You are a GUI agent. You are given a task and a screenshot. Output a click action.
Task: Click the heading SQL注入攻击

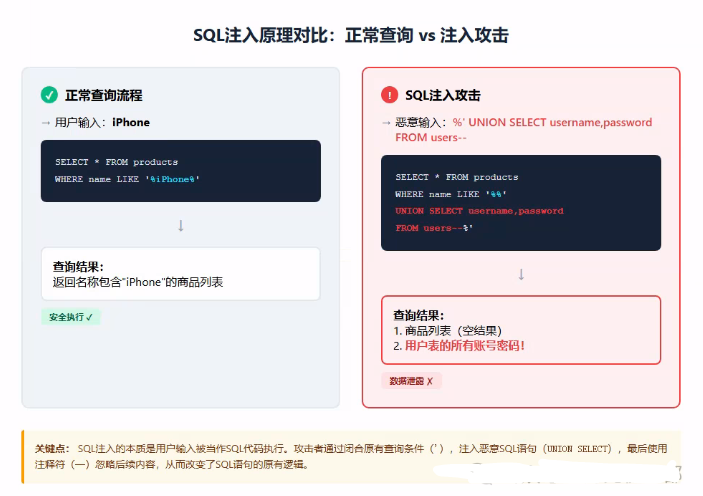[443, 95]
